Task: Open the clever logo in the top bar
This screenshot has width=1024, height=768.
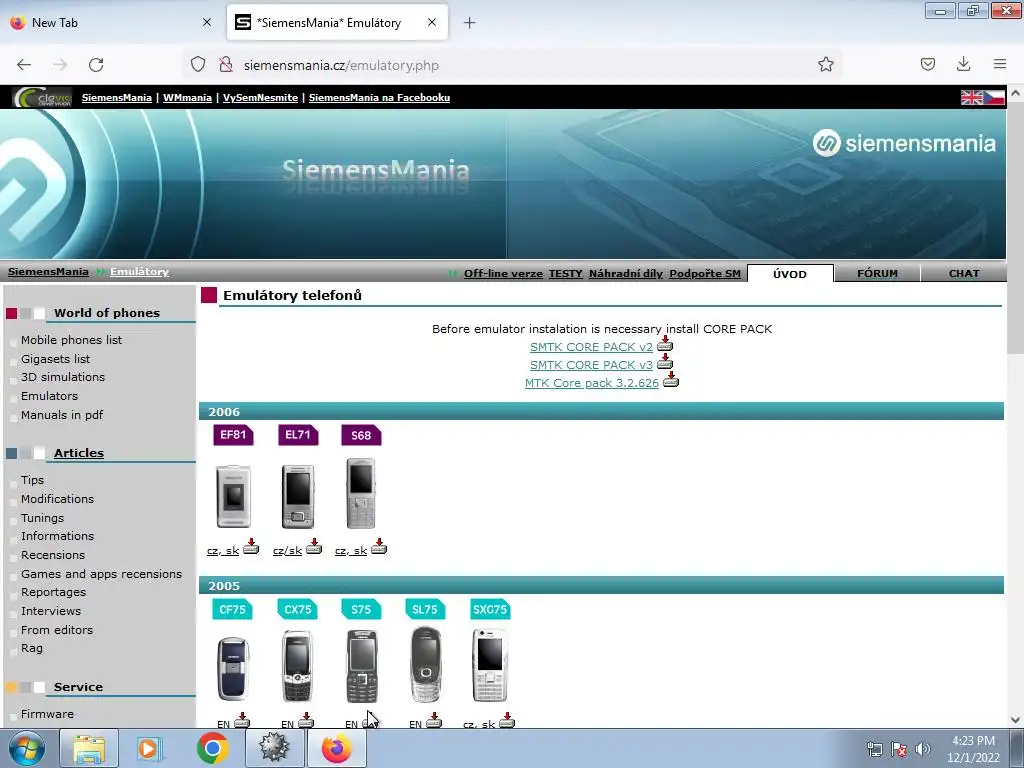Action: pyautogui.click(x=42, y=97)
